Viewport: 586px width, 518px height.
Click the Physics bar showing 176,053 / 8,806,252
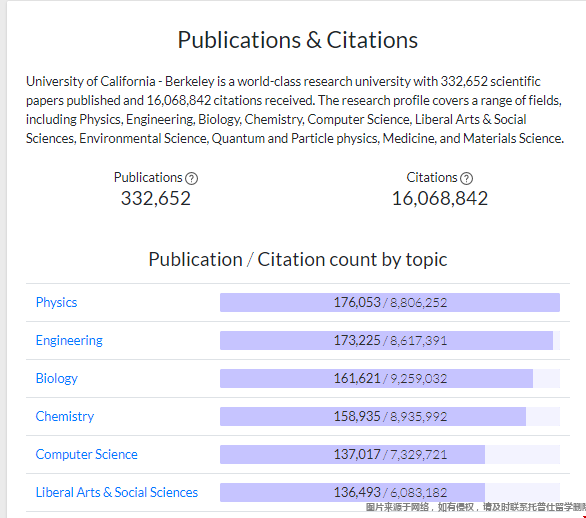pos(390,302)
